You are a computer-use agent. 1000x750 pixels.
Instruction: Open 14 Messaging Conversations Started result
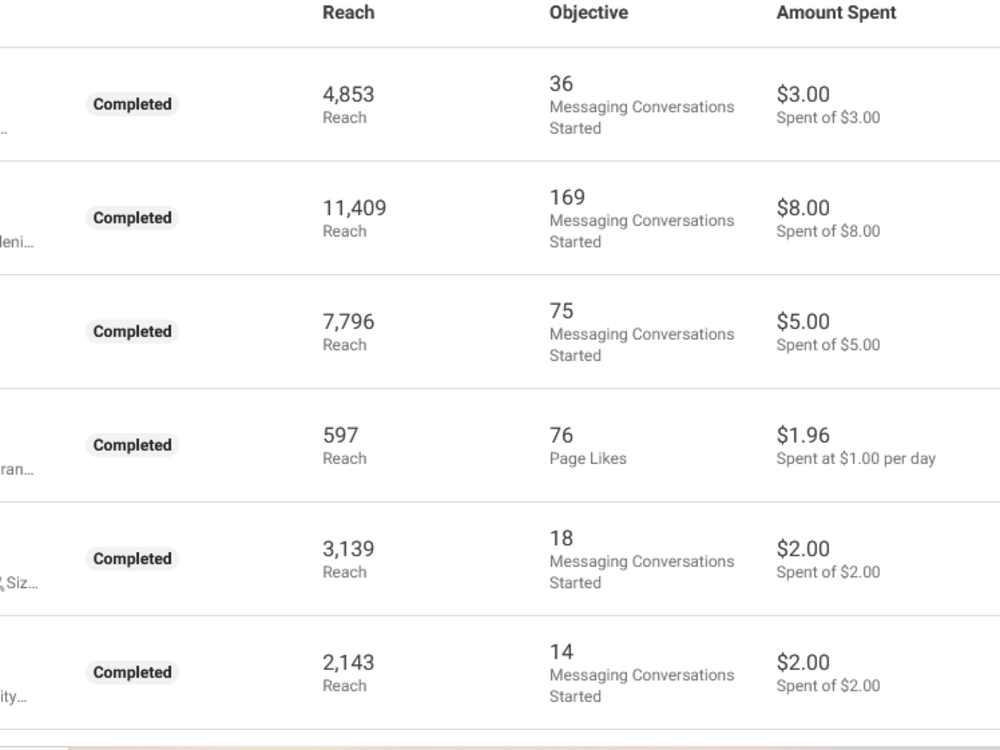point(642,673)
